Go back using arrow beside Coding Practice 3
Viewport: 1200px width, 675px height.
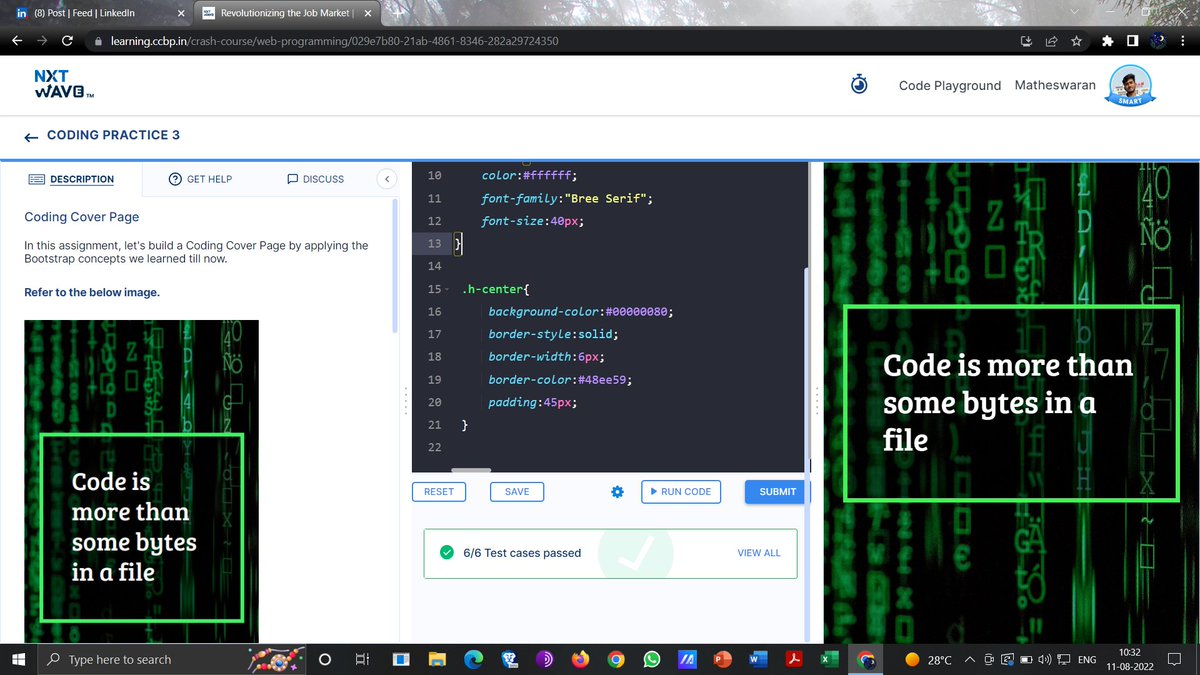[31, 136]
